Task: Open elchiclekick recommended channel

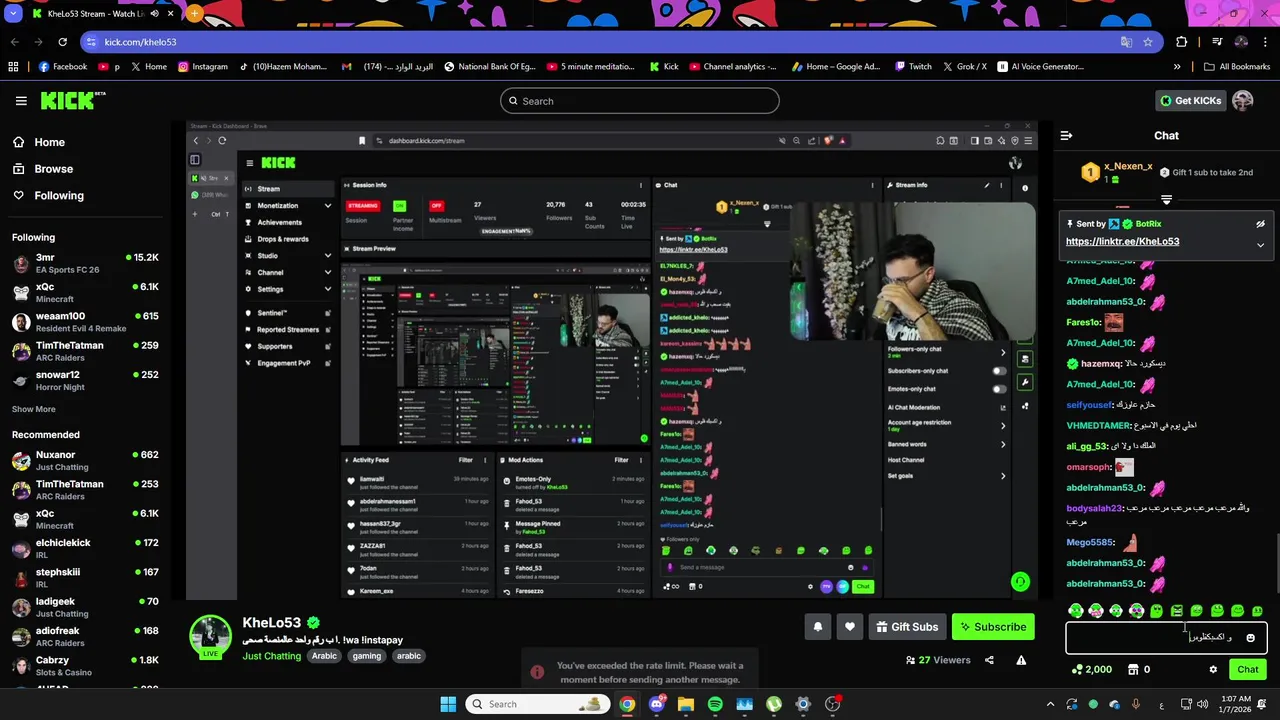Action: tap(85, 549)
